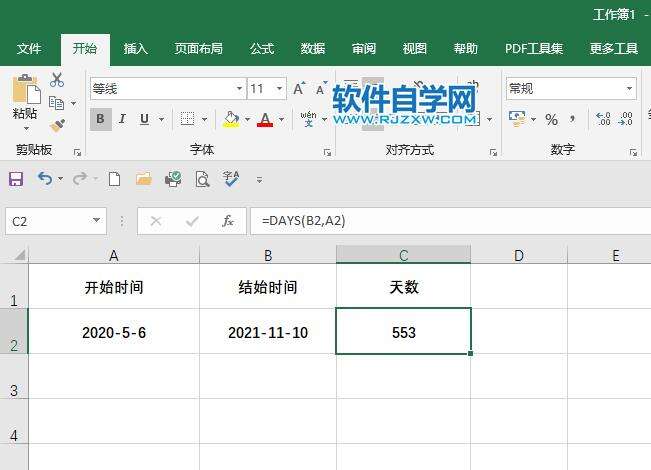651x470 pixels.
Task: Switch to 插入 Insert tab
Action: click(x=136, y=49)
